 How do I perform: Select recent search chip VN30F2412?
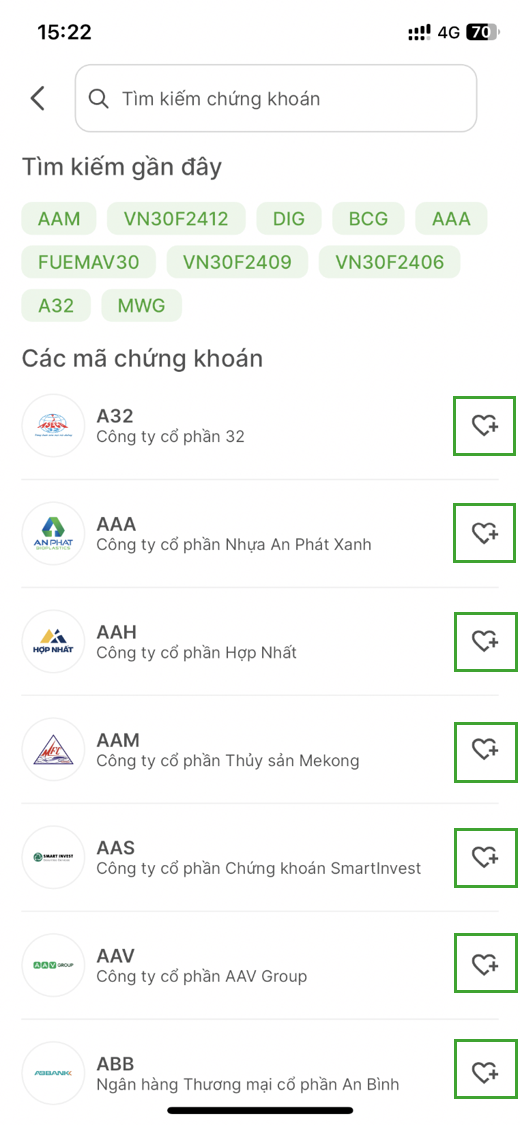coord(176,218)
